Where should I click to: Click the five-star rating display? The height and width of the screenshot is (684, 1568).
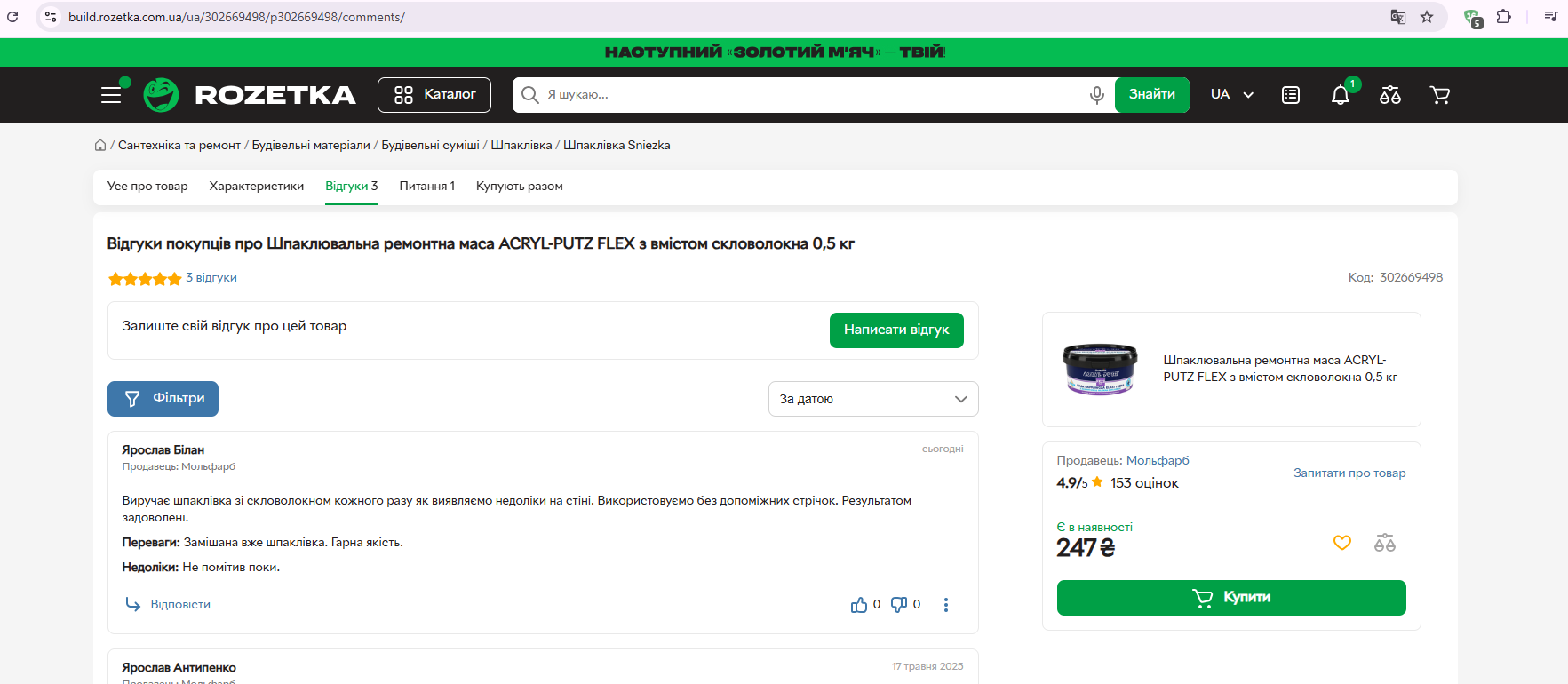(145, 279)
